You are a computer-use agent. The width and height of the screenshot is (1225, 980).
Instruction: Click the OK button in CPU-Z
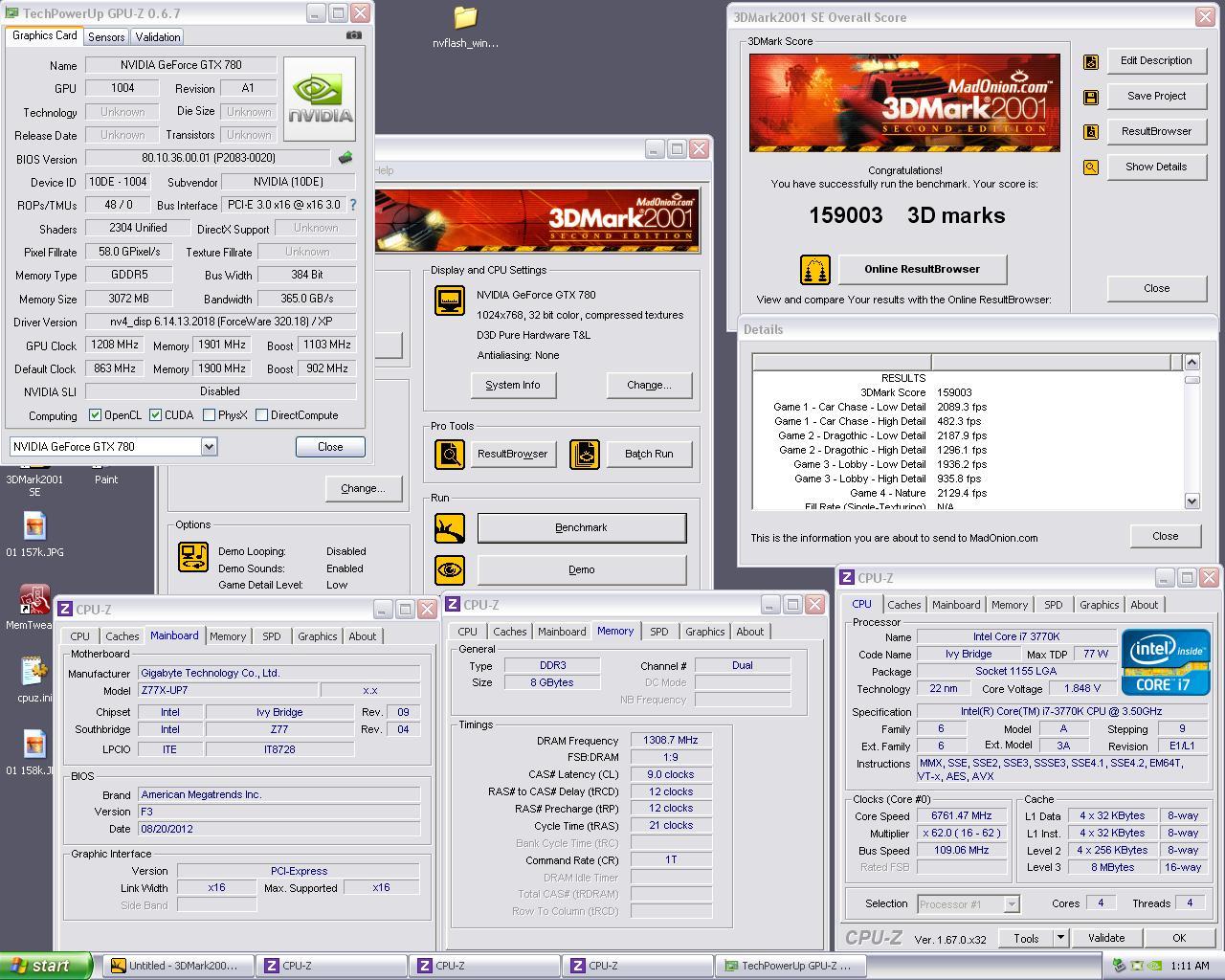pos(1178,939)
